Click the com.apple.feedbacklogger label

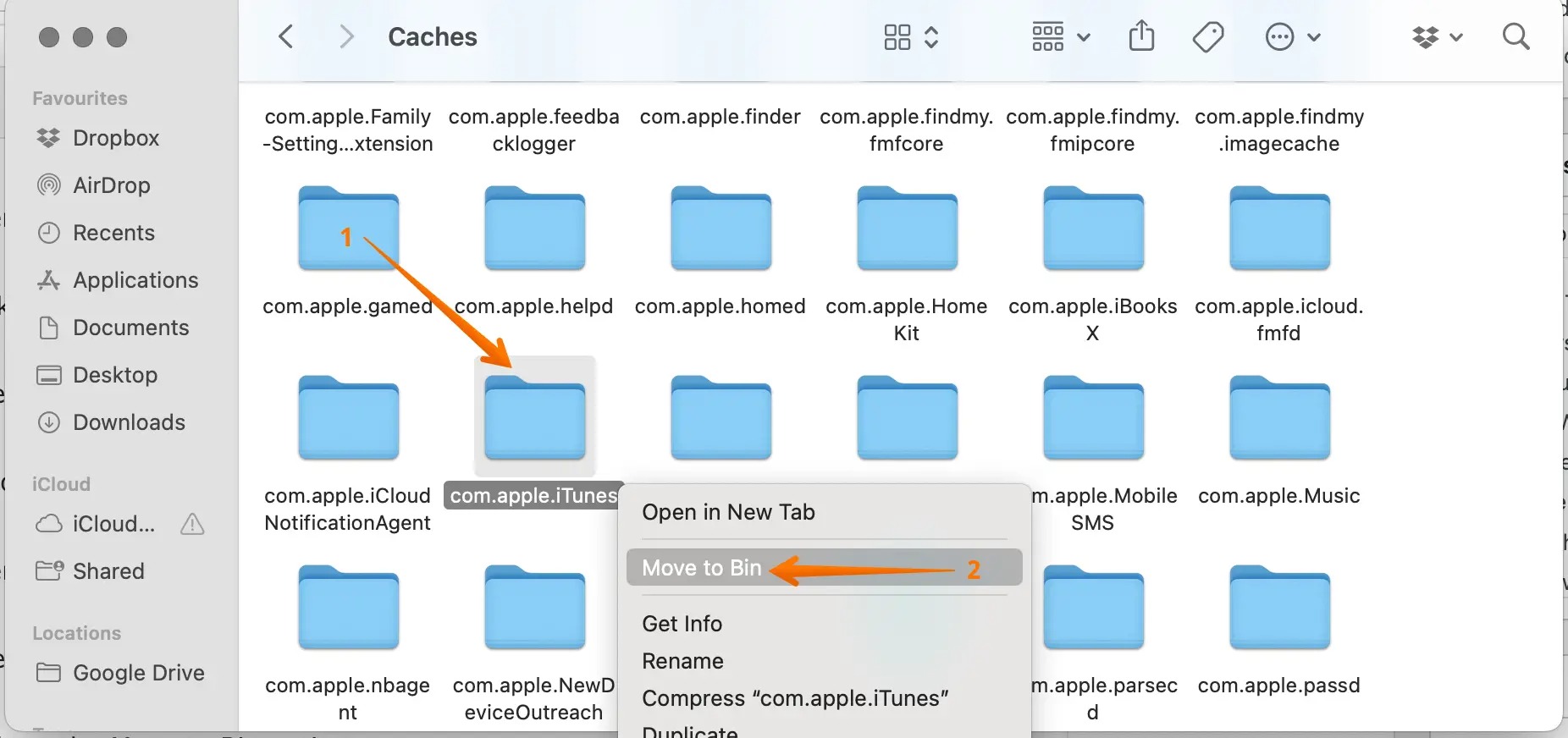click(534, 130)
